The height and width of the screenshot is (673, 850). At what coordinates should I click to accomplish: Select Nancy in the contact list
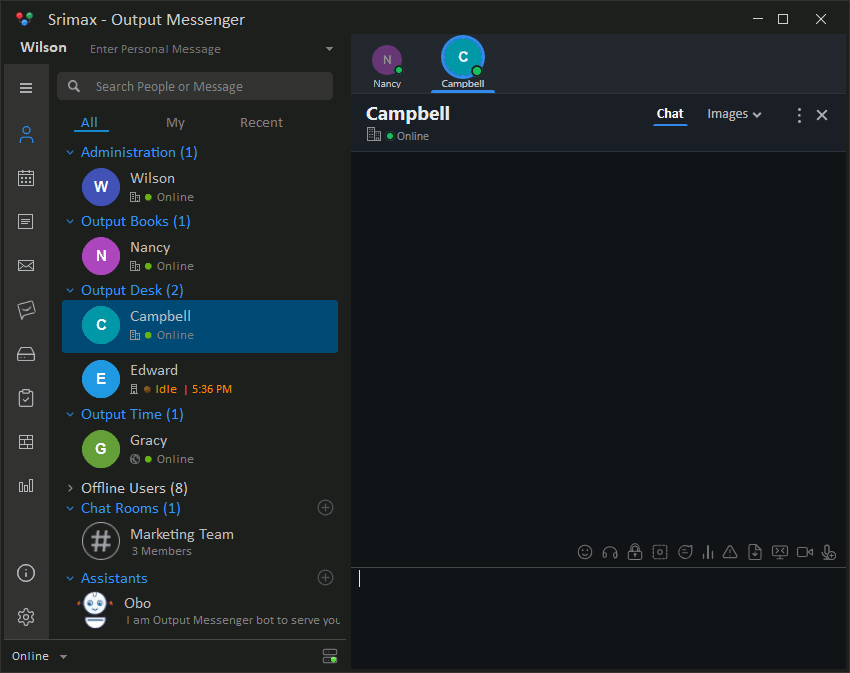coord(200,256)
